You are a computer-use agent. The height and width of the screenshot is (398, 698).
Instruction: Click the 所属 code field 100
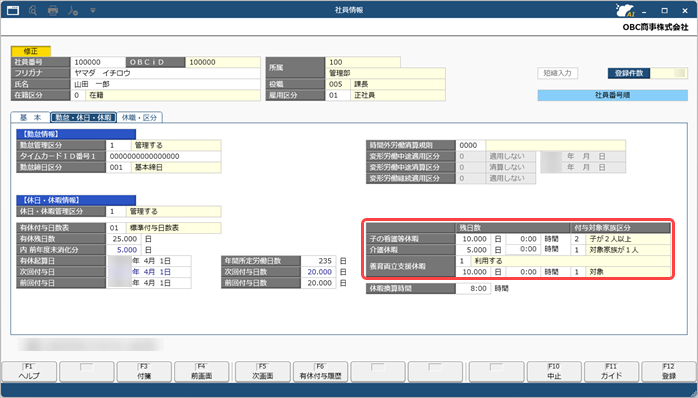click(363, 62)
